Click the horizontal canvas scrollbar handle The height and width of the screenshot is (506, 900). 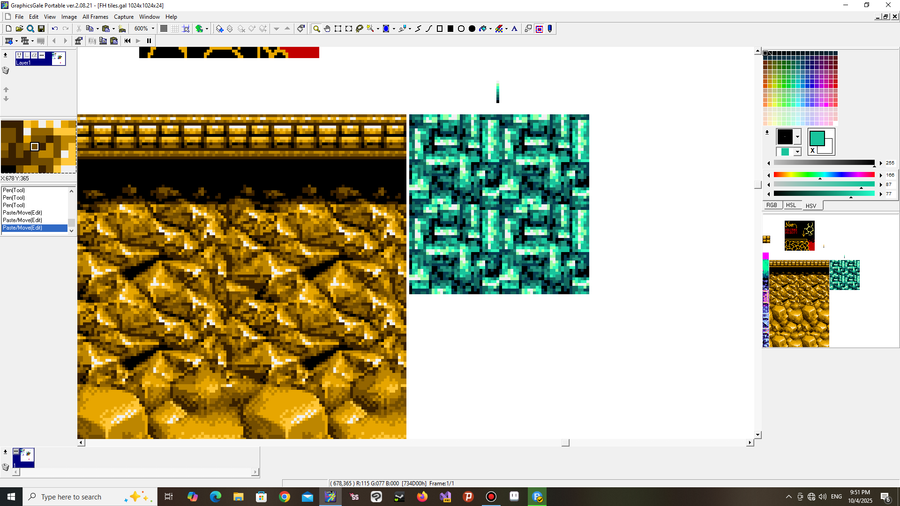tap(565, 443)
